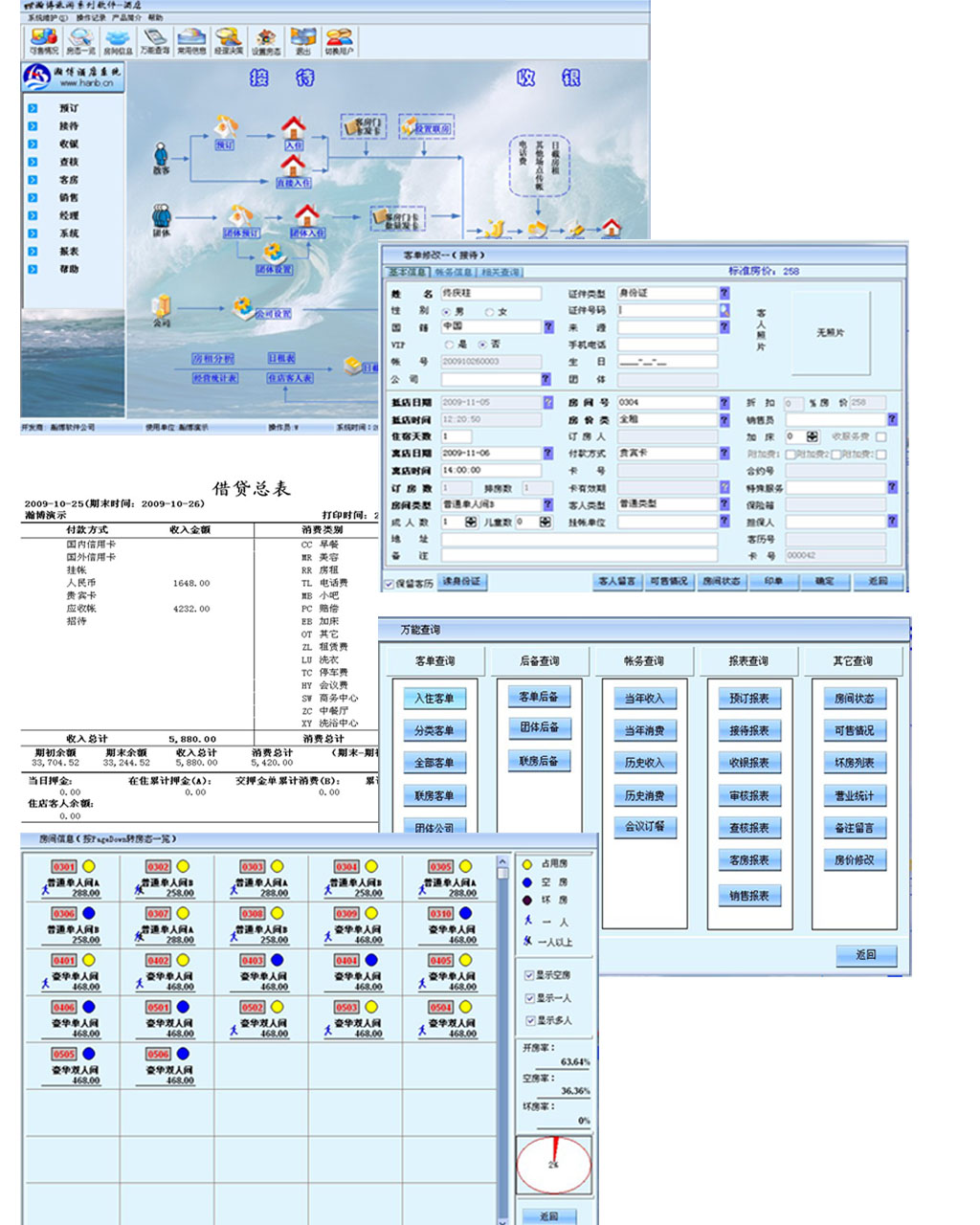Switch to the 帐务信息 tab
This screenshot has width=980, height=1225.
pos(455,273)
